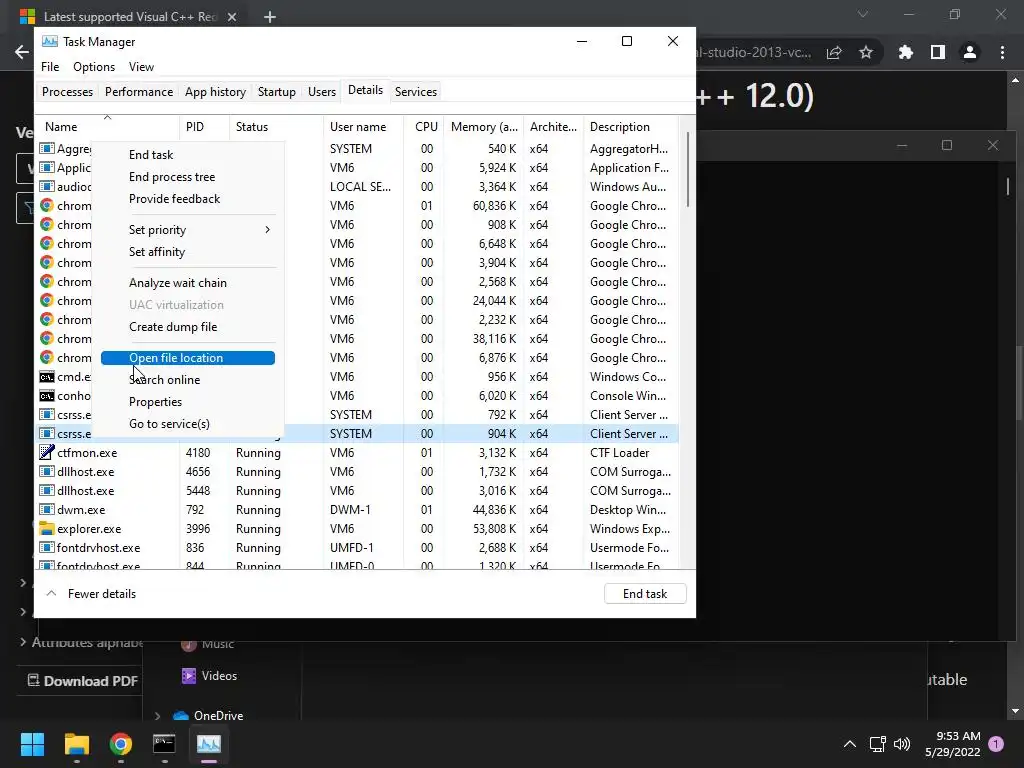Open the Chrome profile icon
This screenshot has height=768, width=1024.
pyautogui.click(x=970, y=52)
